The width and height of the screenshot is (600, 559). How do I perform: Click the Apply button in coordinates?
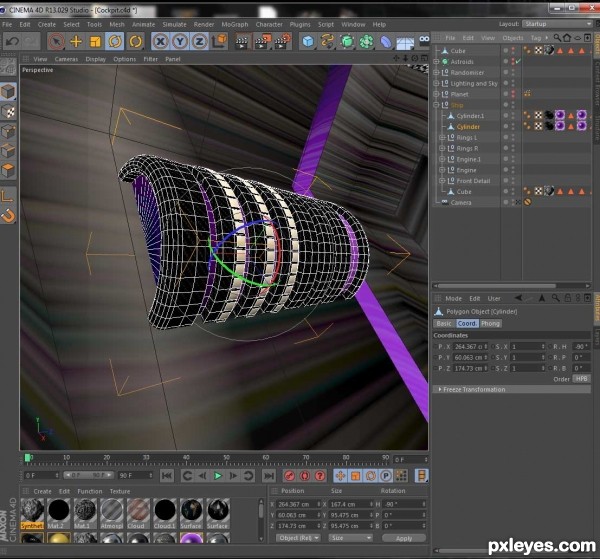click(404, 538)
